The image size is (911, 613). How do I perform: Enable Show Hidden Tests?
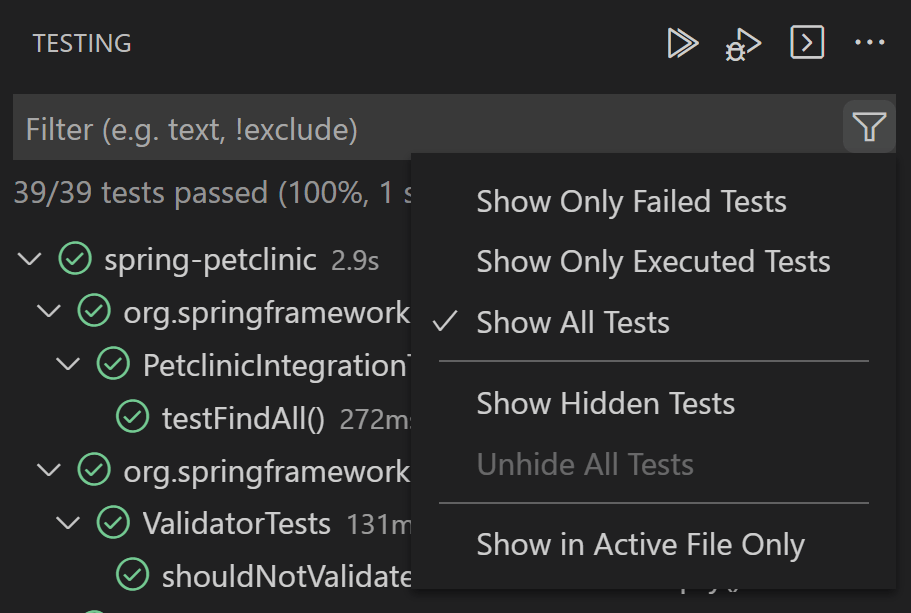pos(605,403)
